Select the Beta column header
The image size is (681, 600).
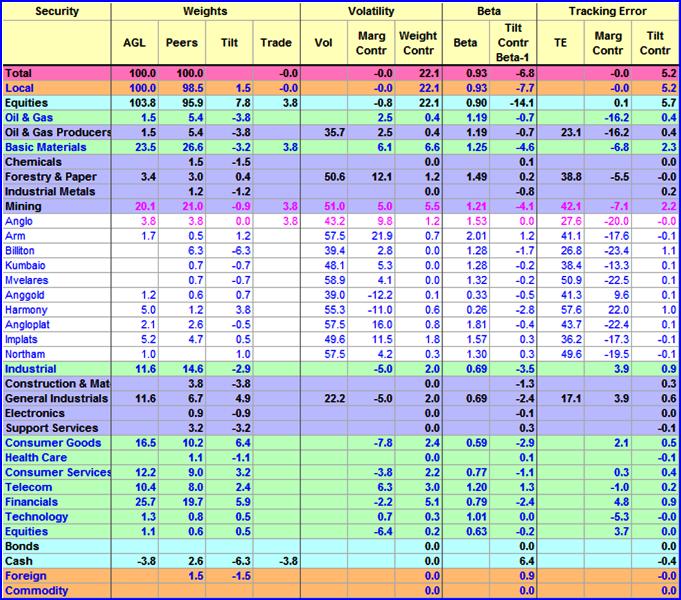465,43
